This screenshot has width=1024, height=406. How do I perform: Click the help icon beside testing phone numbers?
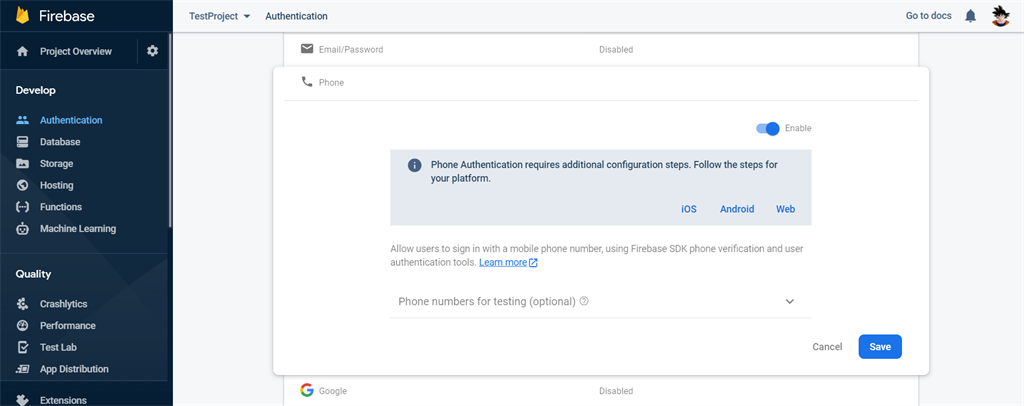pos(584,302)
